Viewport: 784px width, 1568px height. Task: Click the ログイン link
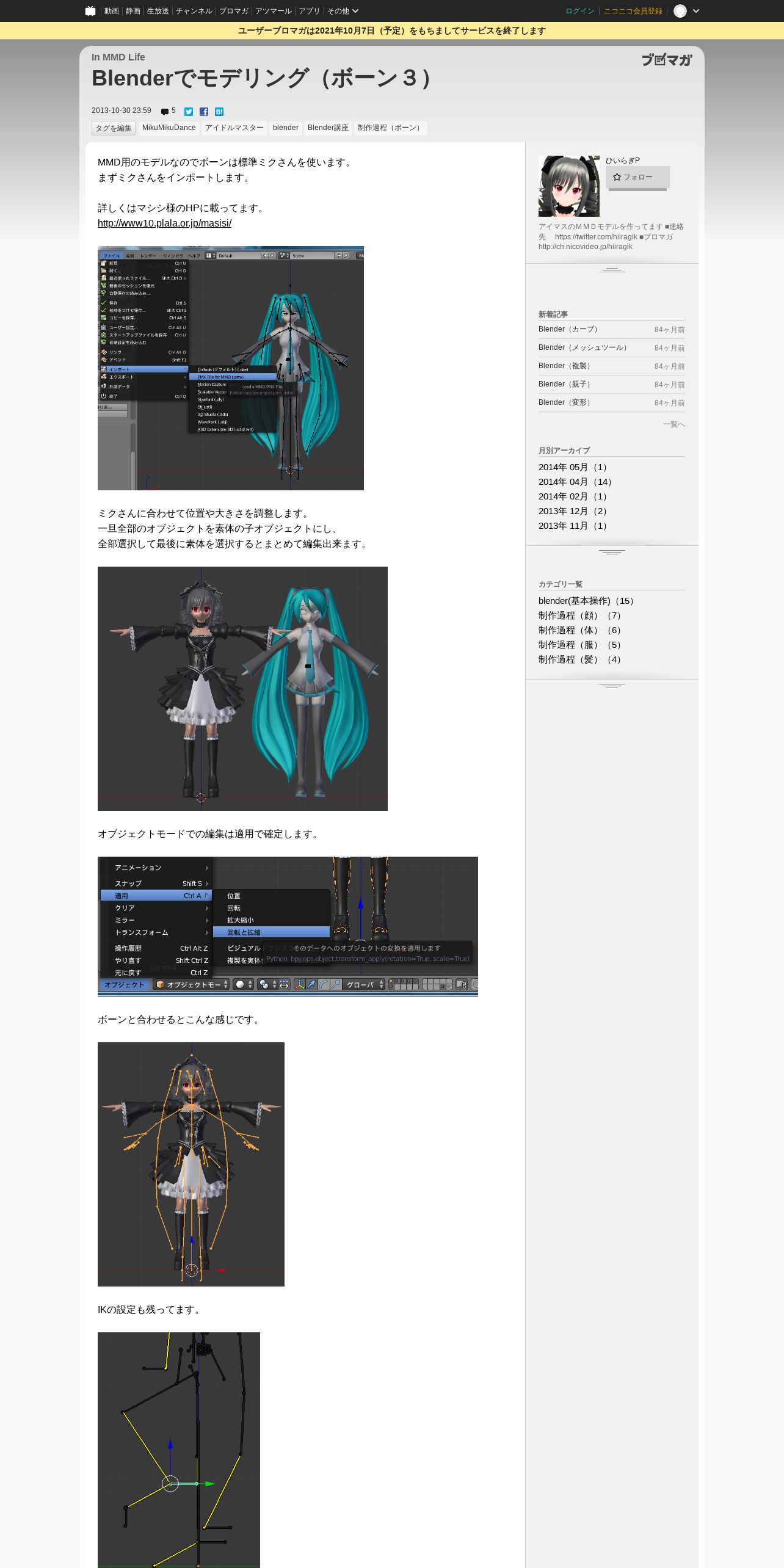[x=580, y=11]
